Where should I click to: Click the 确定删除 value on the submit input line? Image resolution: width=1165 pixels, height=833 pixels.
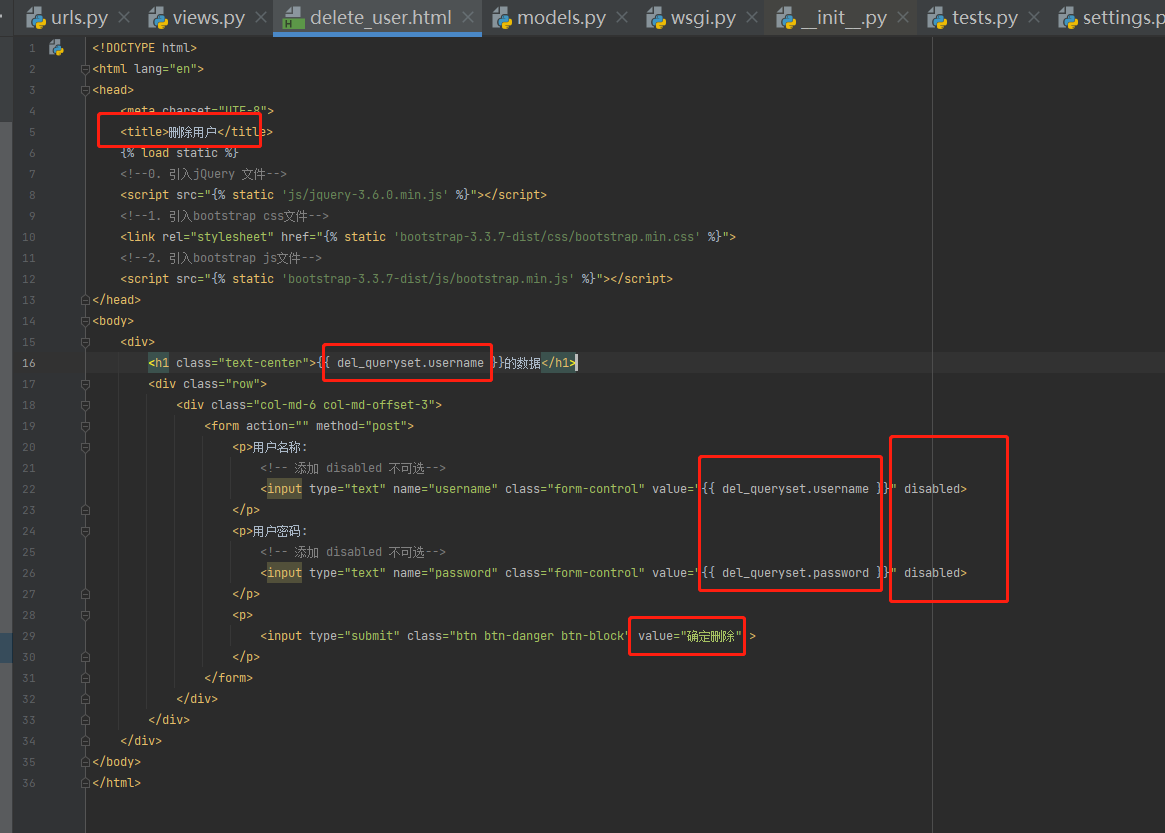coord(709,636)
